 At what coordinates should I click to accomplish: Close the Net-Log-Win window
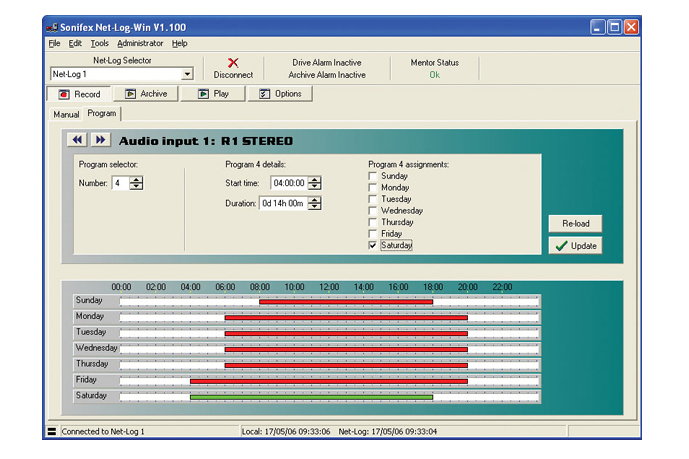(x=631, y=27)
